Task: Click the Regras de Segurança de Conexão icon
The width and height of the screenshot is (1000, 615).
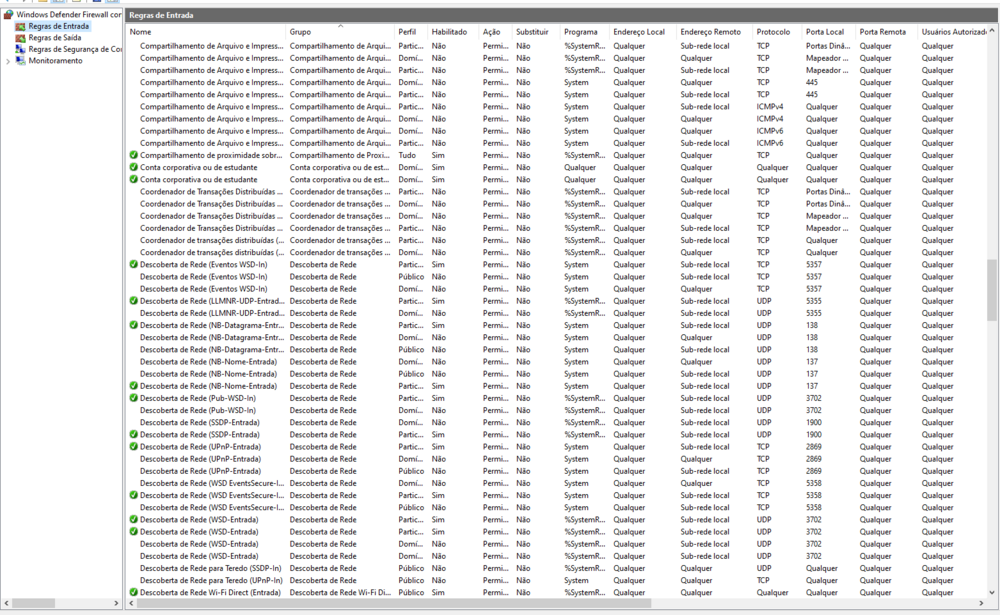Action: click(x=21, y=49)
